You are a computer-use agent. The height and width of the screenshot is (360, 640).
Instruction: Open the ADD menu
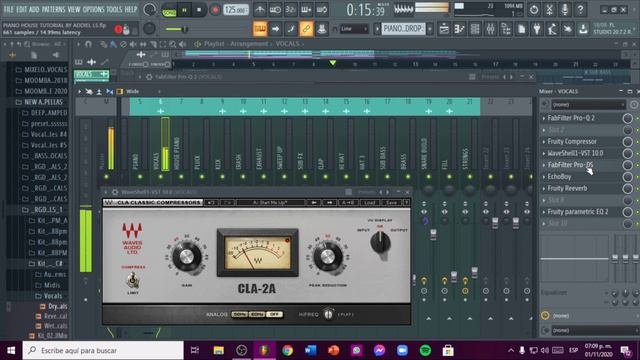click(34, 9)
